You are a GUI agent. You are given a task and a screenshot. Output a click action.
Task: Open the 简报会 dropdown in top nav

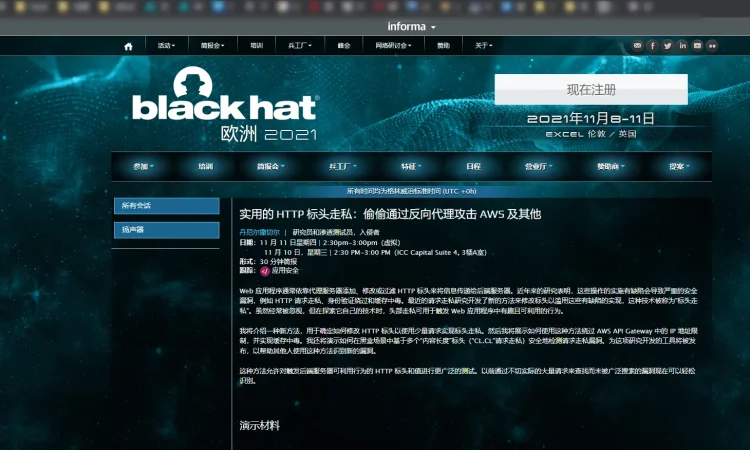tap(212, 45)
